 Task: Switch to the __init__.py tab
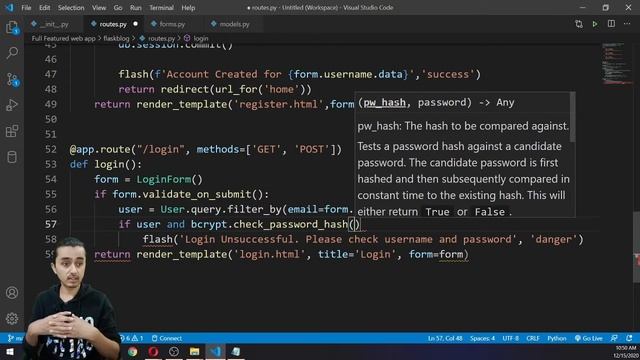54,24
